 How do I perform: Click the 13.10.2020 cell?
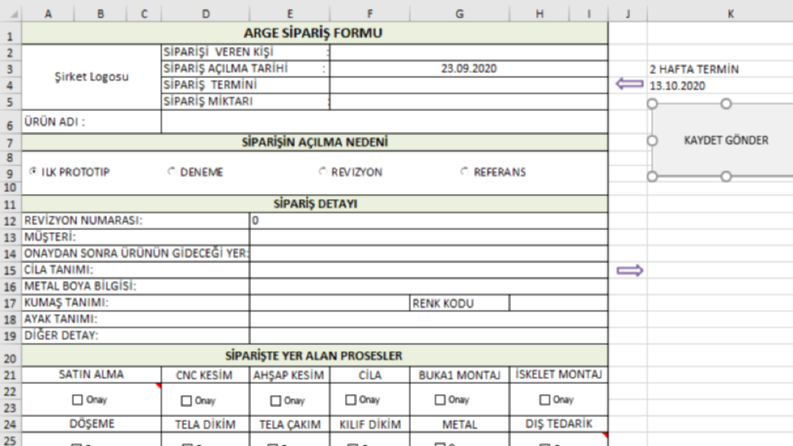tap(720, 85)
